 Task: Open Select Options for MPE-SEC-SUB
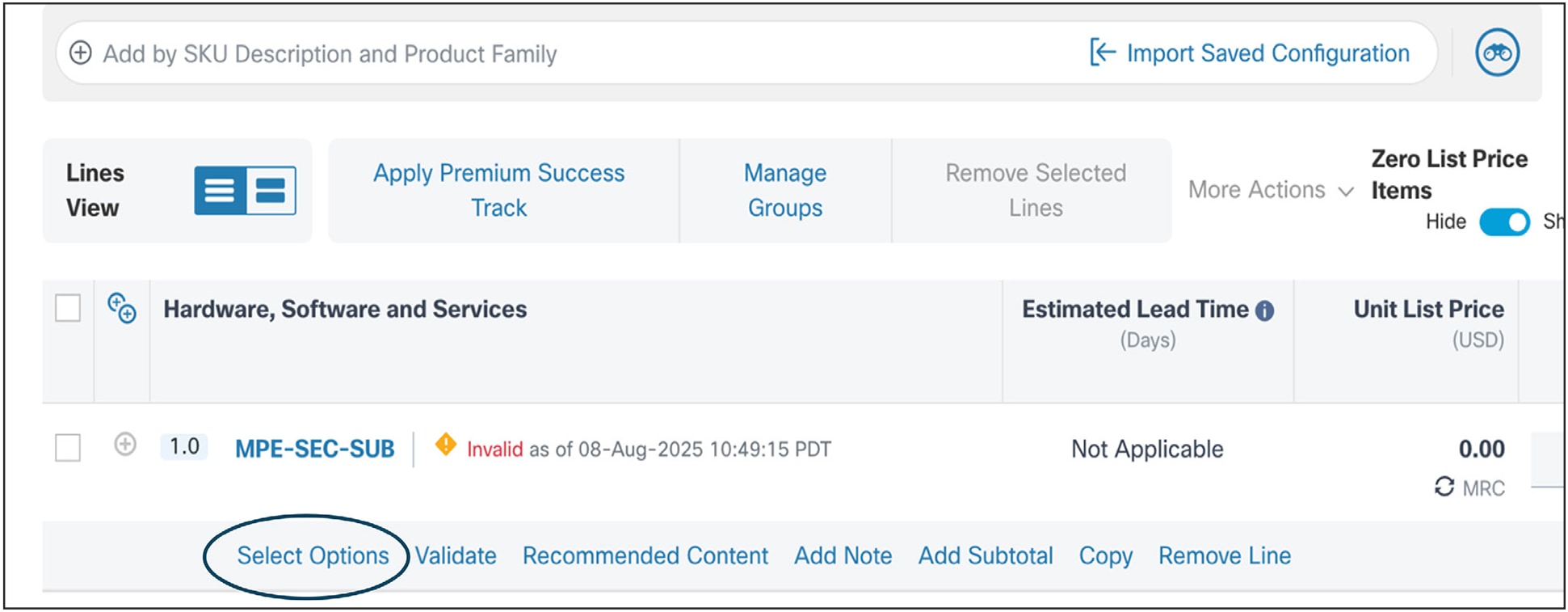pyautogui.click(x=313, y=556)
